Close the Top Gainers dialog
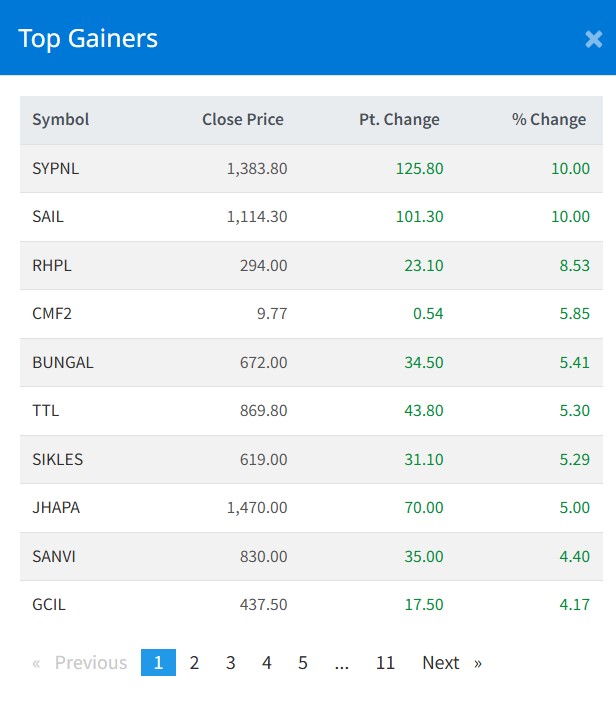This screenshot has height=712, width=616. (593, 39)
